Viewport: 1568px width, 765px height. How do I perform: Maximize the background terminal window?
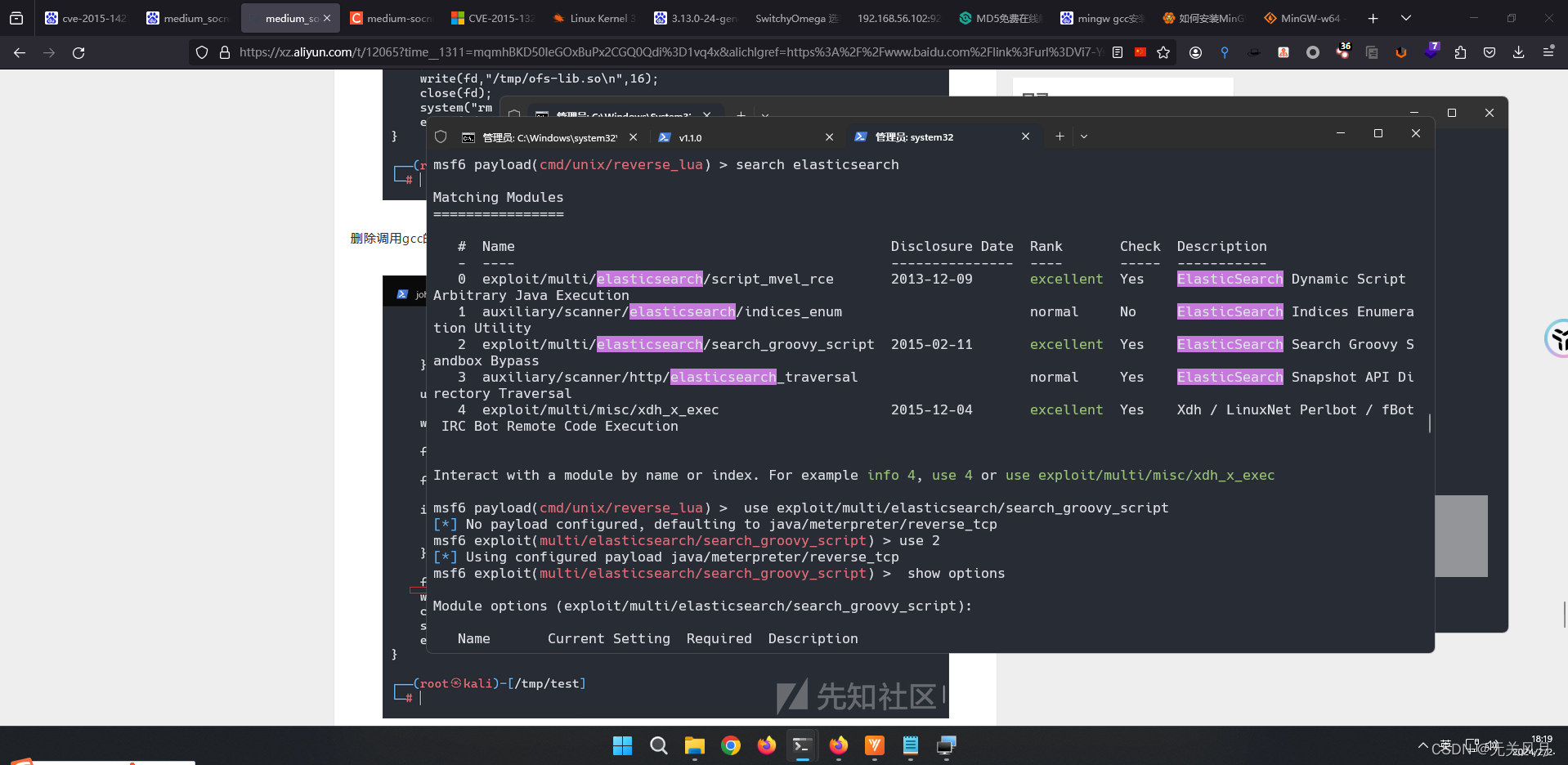pyautogui.click(x=1452, y=113)
